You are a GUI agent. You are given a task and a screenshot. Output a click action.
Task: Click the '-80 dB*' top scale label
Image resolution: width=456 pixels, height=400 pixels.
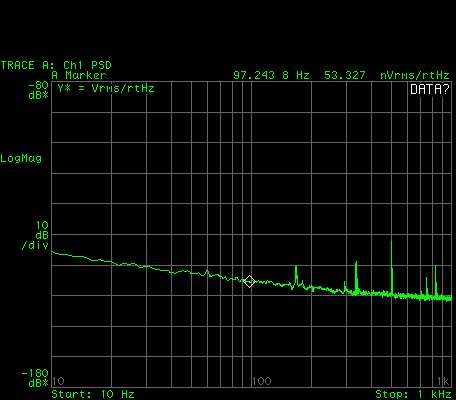(x=38, y=90)
